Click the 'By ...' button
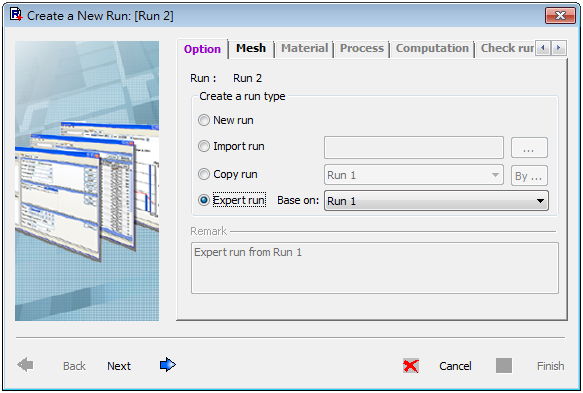 (x=529, y=175)
